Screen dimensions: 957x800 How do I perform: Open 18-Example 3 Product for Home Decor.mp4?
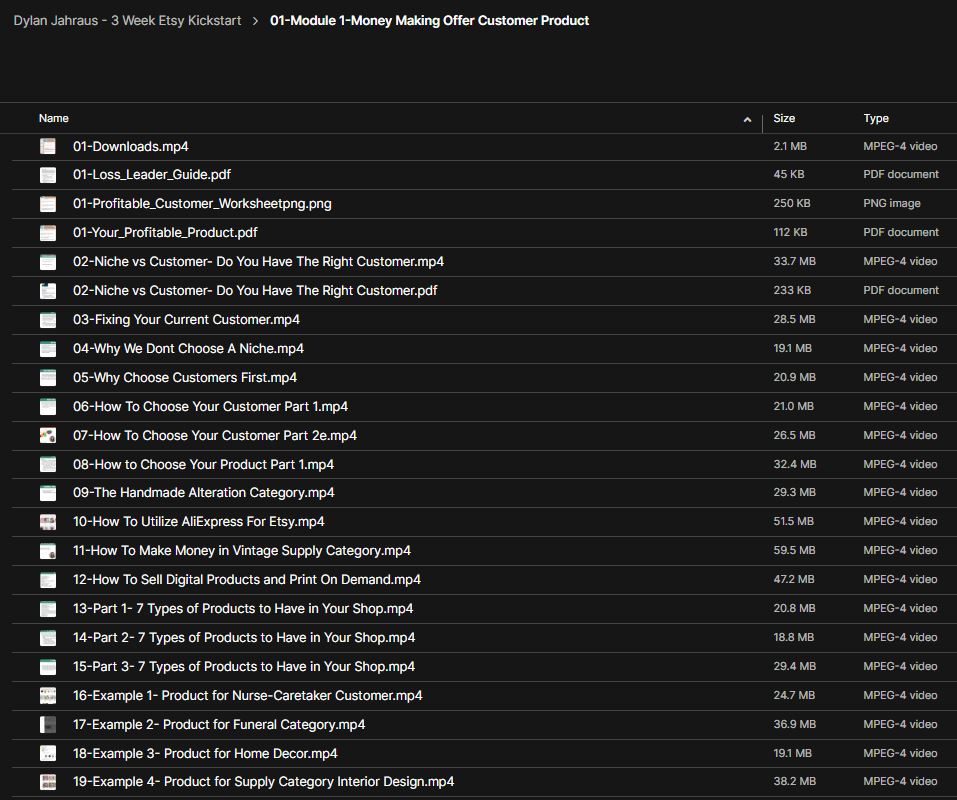[205, 754]
